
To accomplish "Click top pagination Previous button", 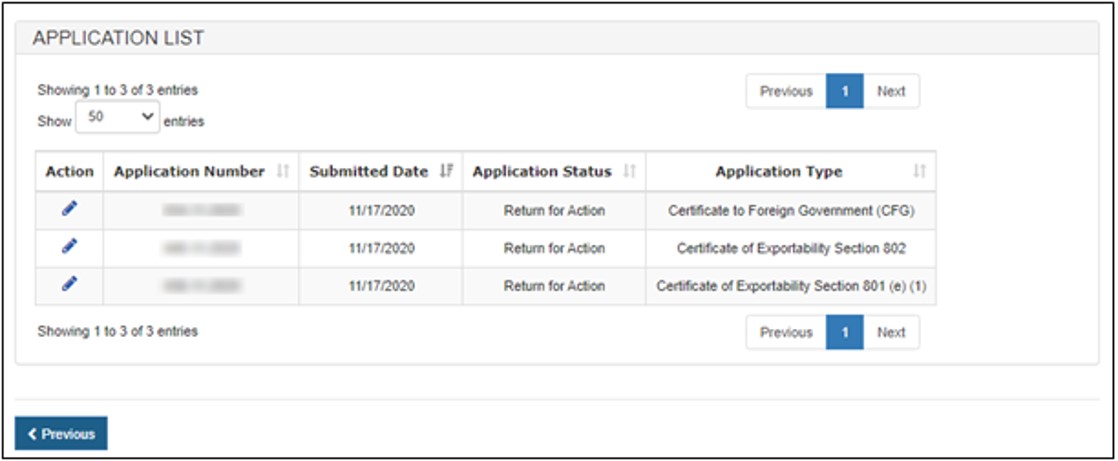I will click(x=786, y=91).
